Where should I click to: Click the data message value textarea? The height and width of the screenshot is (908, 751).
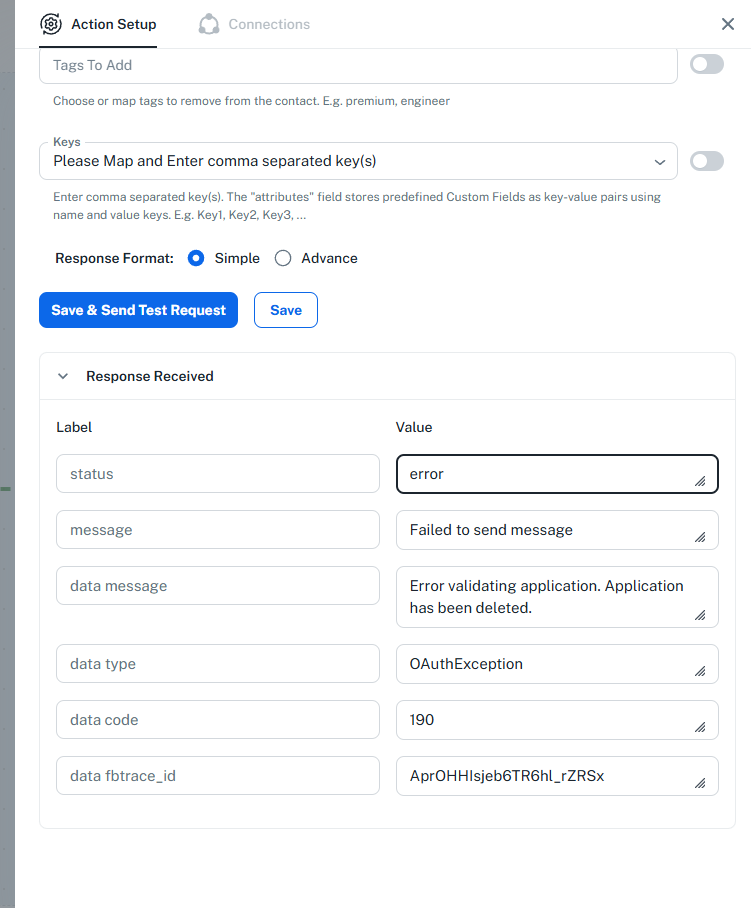coord(557,597)
